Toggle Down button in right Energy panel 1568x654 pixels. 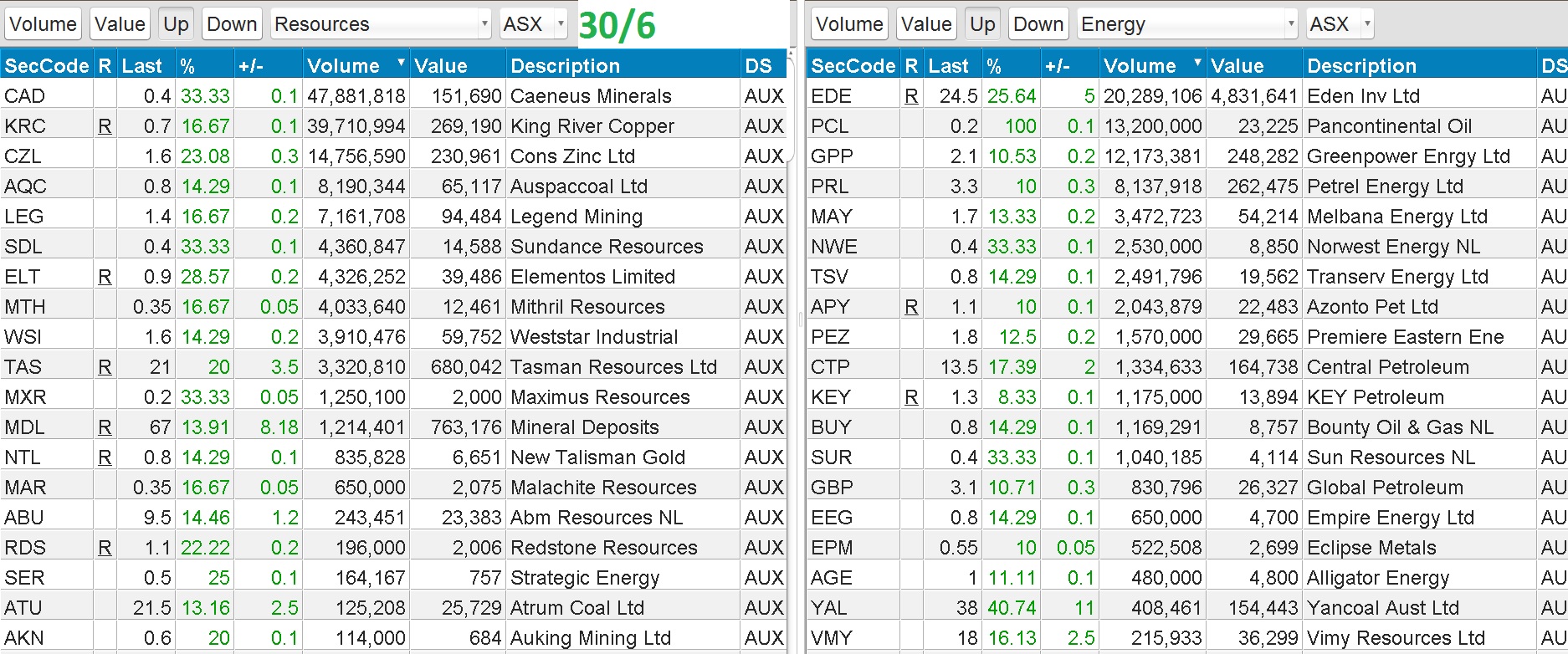1038,24
